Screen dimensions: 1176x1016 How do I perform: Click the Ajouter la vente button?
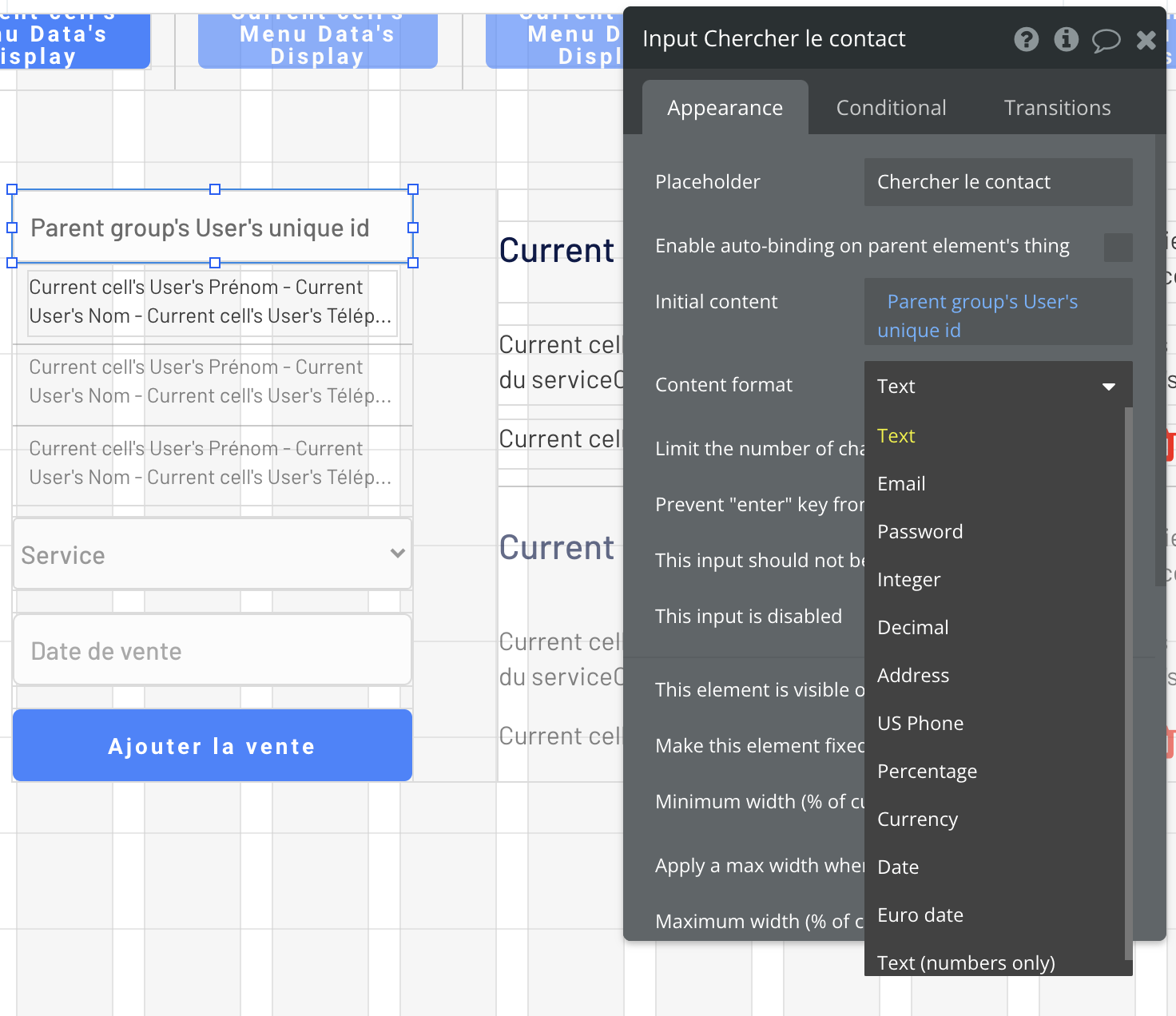[213, 746]
